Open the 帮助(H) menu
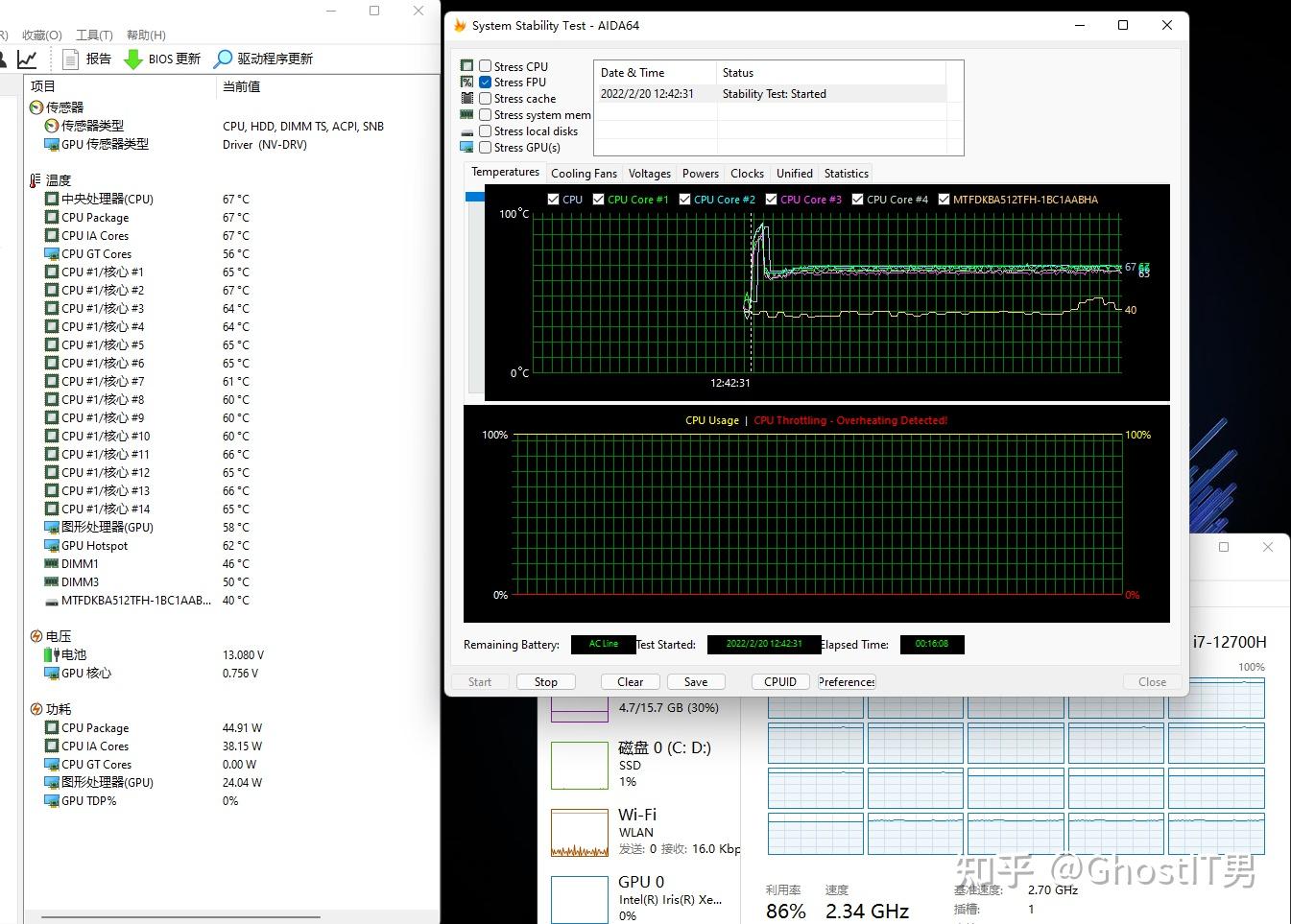Image resolution: width=1291 pixels, height=924 pixels. (x=145, y=35)
